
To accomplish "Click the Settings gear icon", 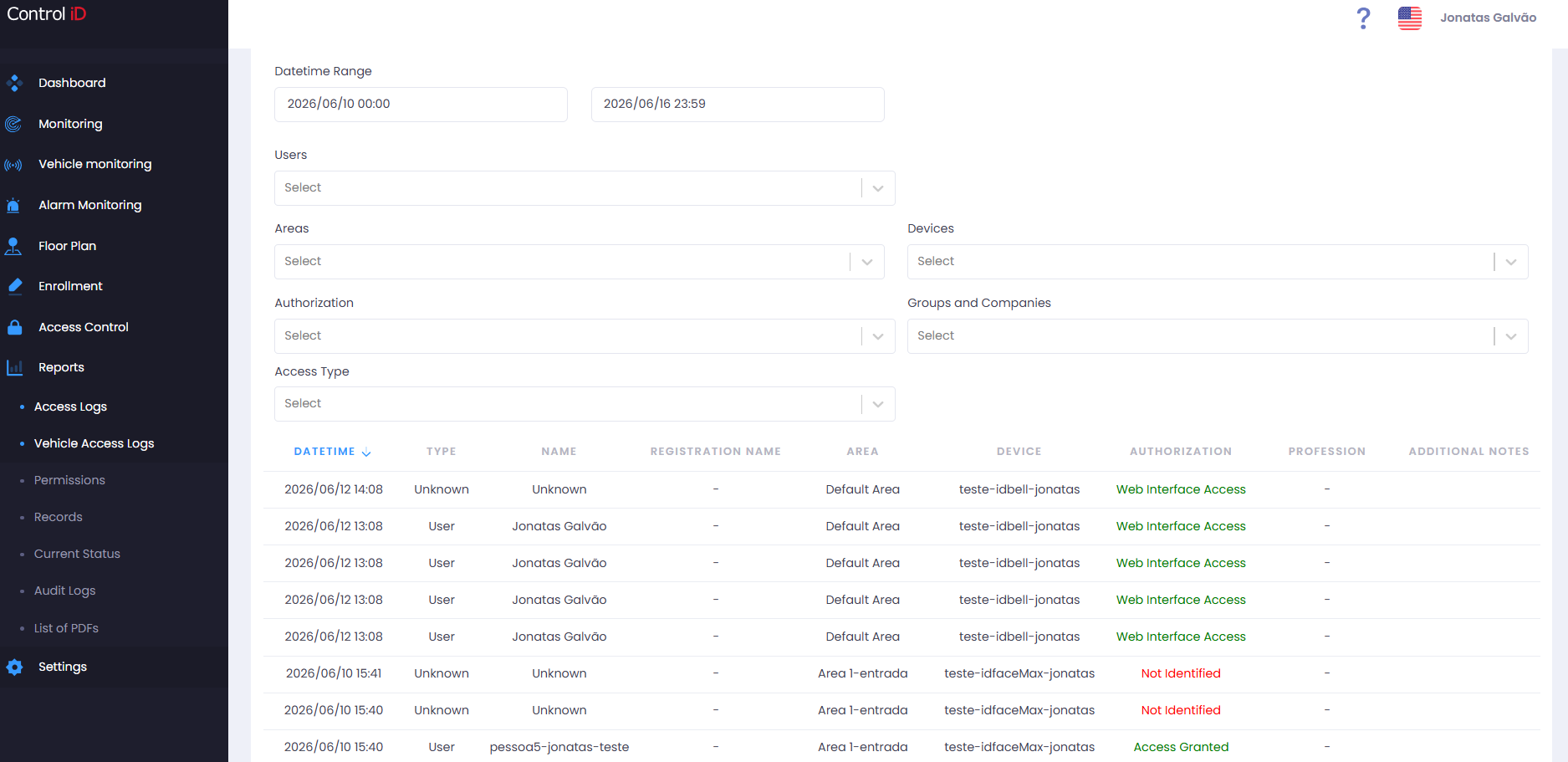I will point(14,667).
